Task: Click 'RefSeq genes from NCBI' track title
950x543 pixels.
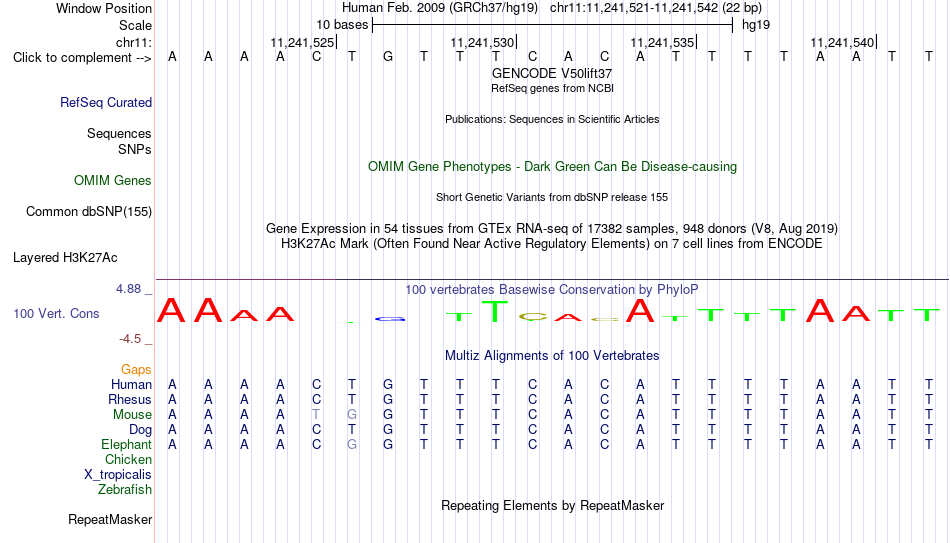Action: pyautogui.click(x=553, y=88)
